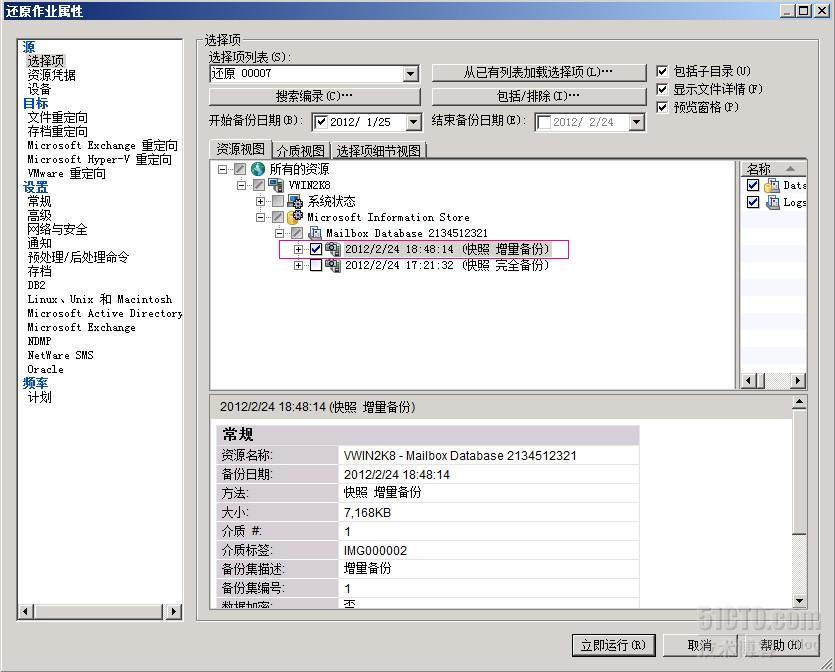Viewport: 835px width, 672px height.
Task: Switch to the 选择项细节视图 tab
Action: [379, 151]
